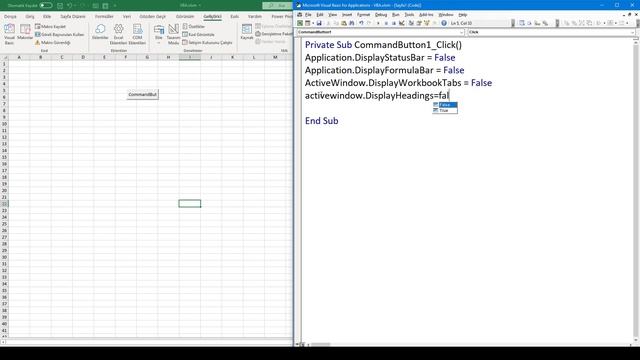Screen dimensions: 640x360
Task: Select column A header in Excel
Action: [x=19, y=57]
